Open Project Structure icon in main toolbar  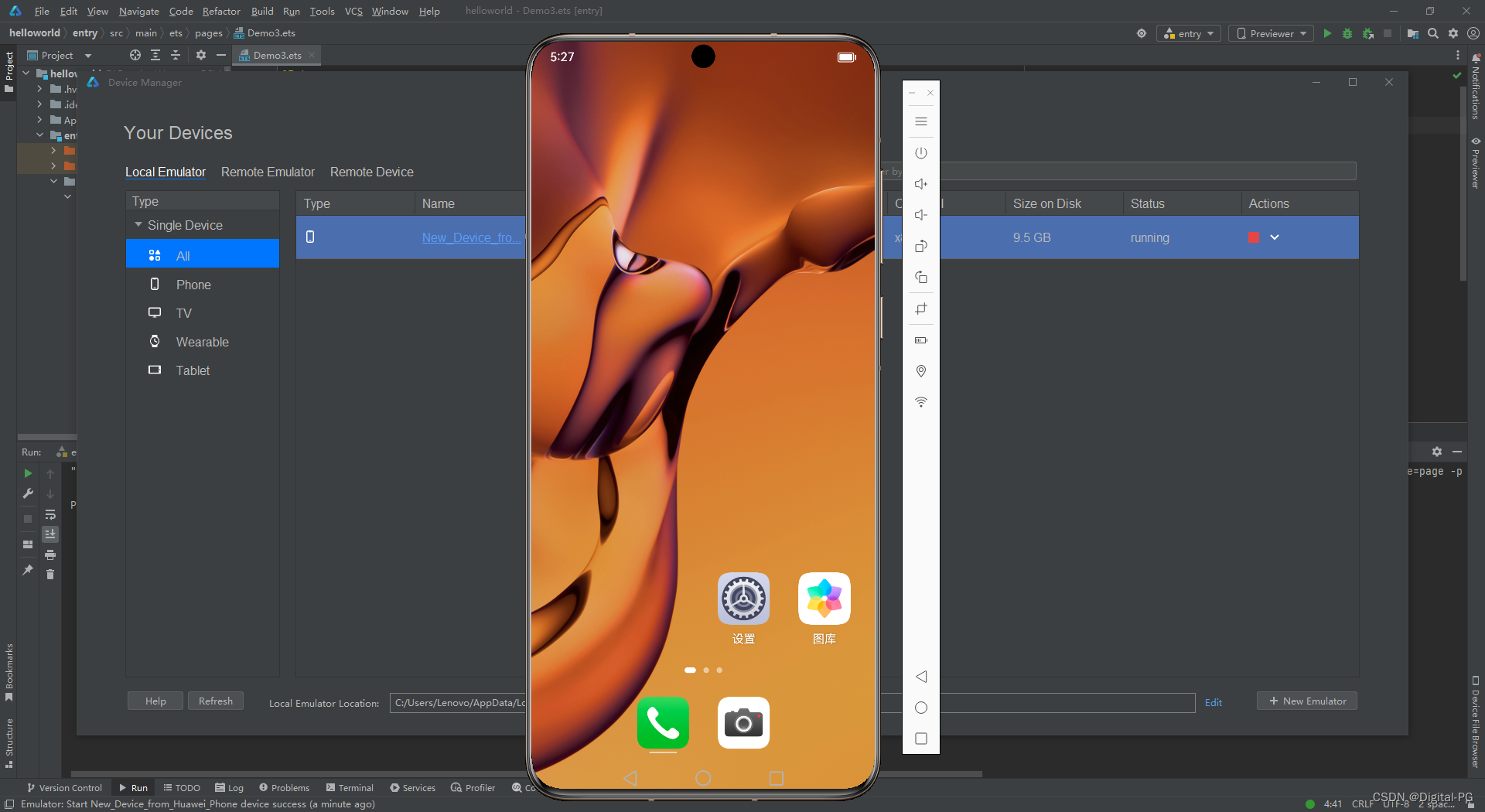pyautogui.click(x=1412, y=33)
